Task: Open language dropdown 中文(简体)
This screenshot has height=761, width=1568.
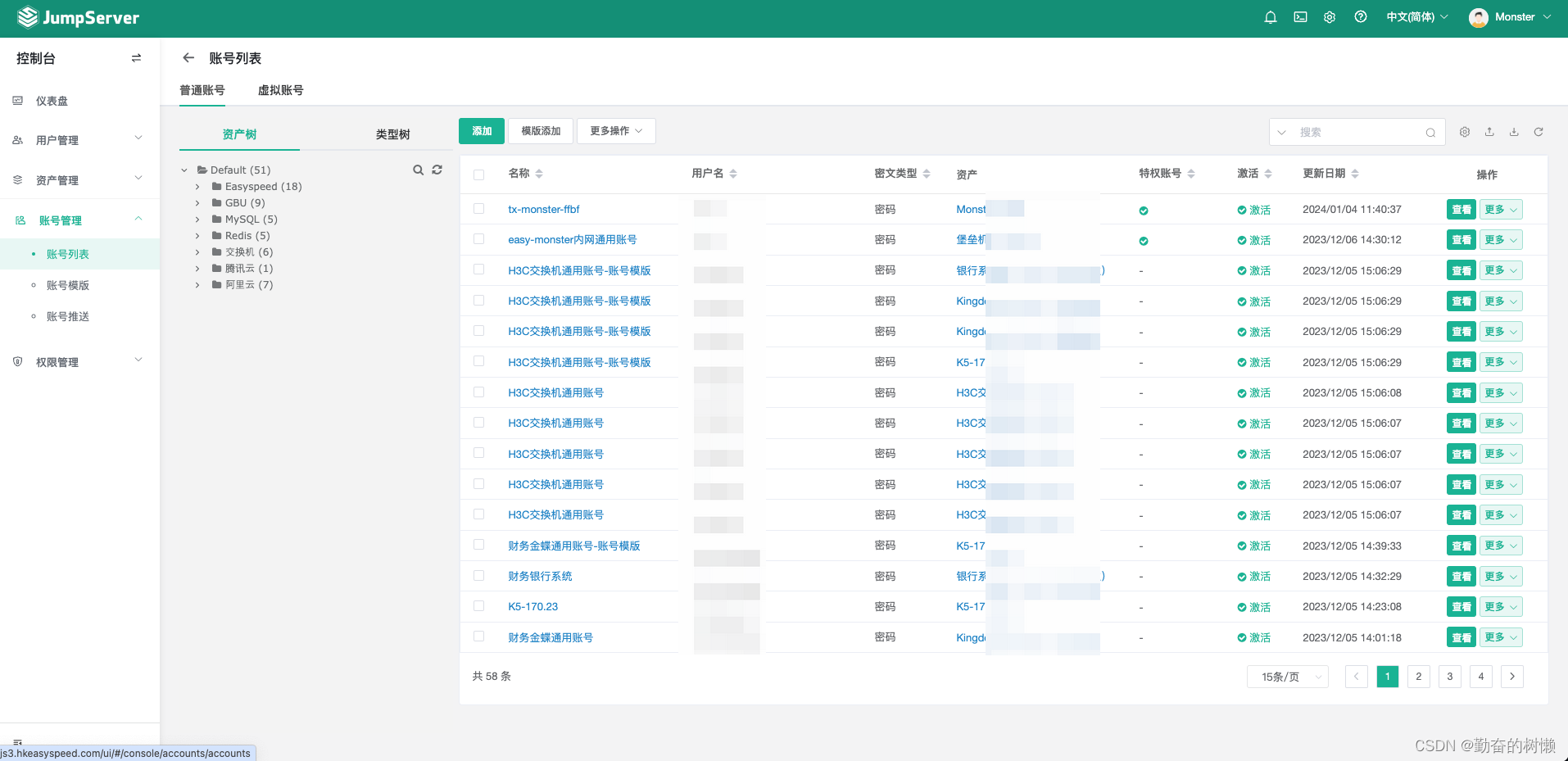Action: click(1417, 17)
